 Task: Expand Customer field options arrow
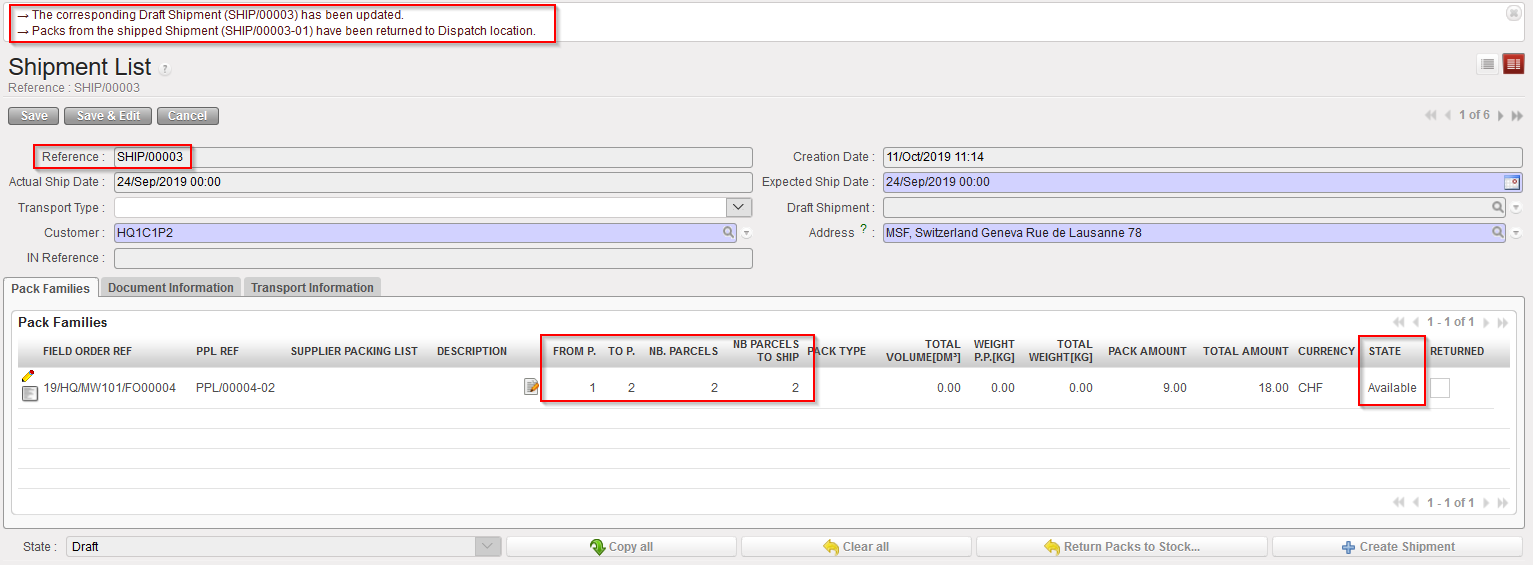pos(746,233)
